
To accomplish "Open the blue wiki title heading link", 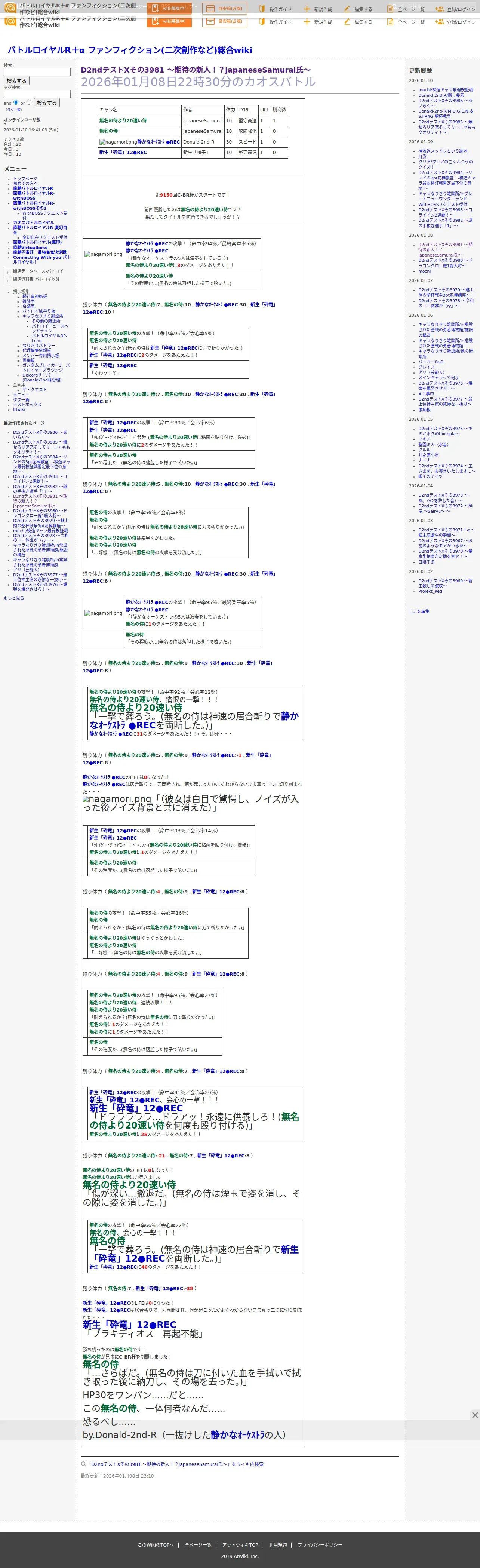I will (130, 50).
